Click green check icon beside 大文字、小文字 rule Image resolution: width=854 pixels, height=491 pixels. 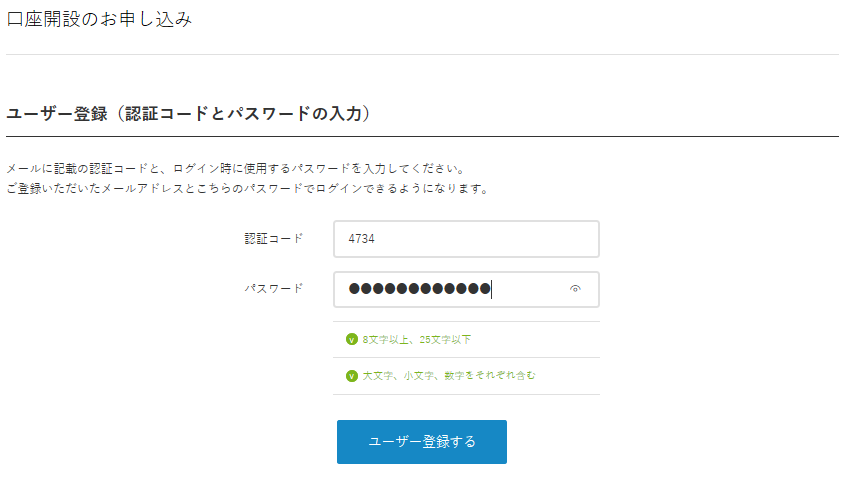[352, 376]
